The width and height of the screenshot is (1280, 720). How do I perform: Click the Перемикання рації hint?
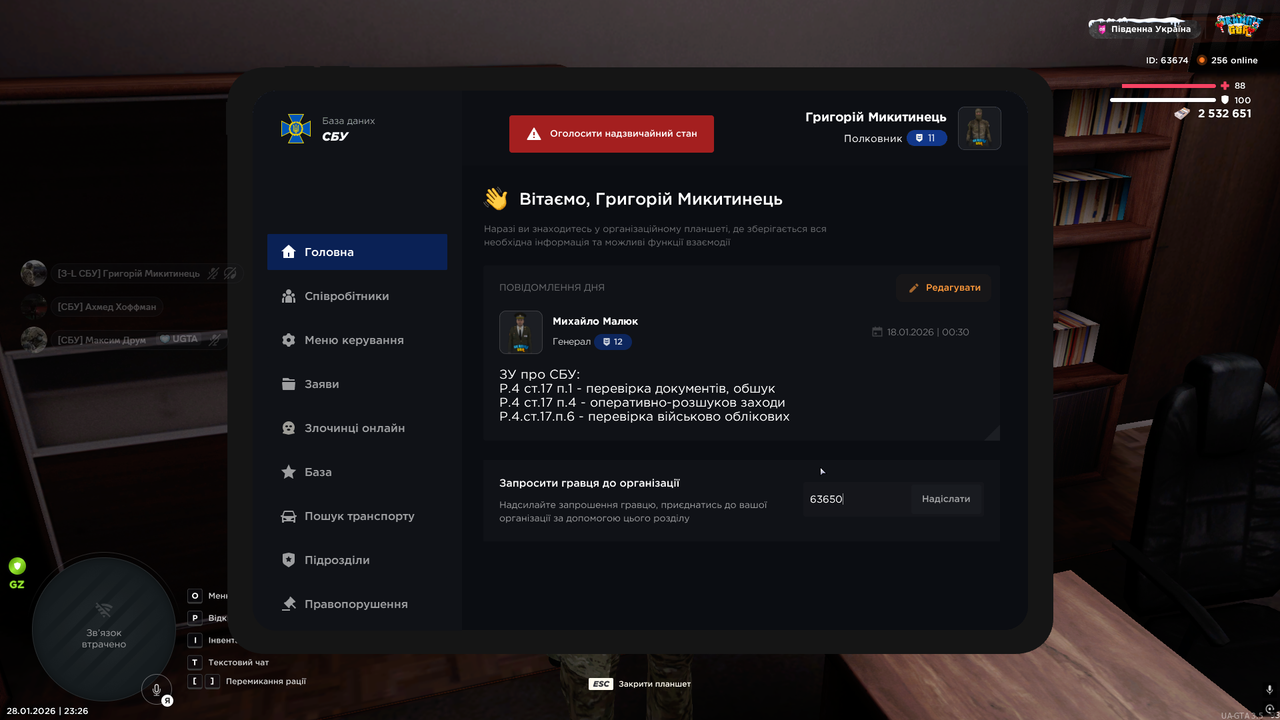pyautogui.click(x=247, y=681)
